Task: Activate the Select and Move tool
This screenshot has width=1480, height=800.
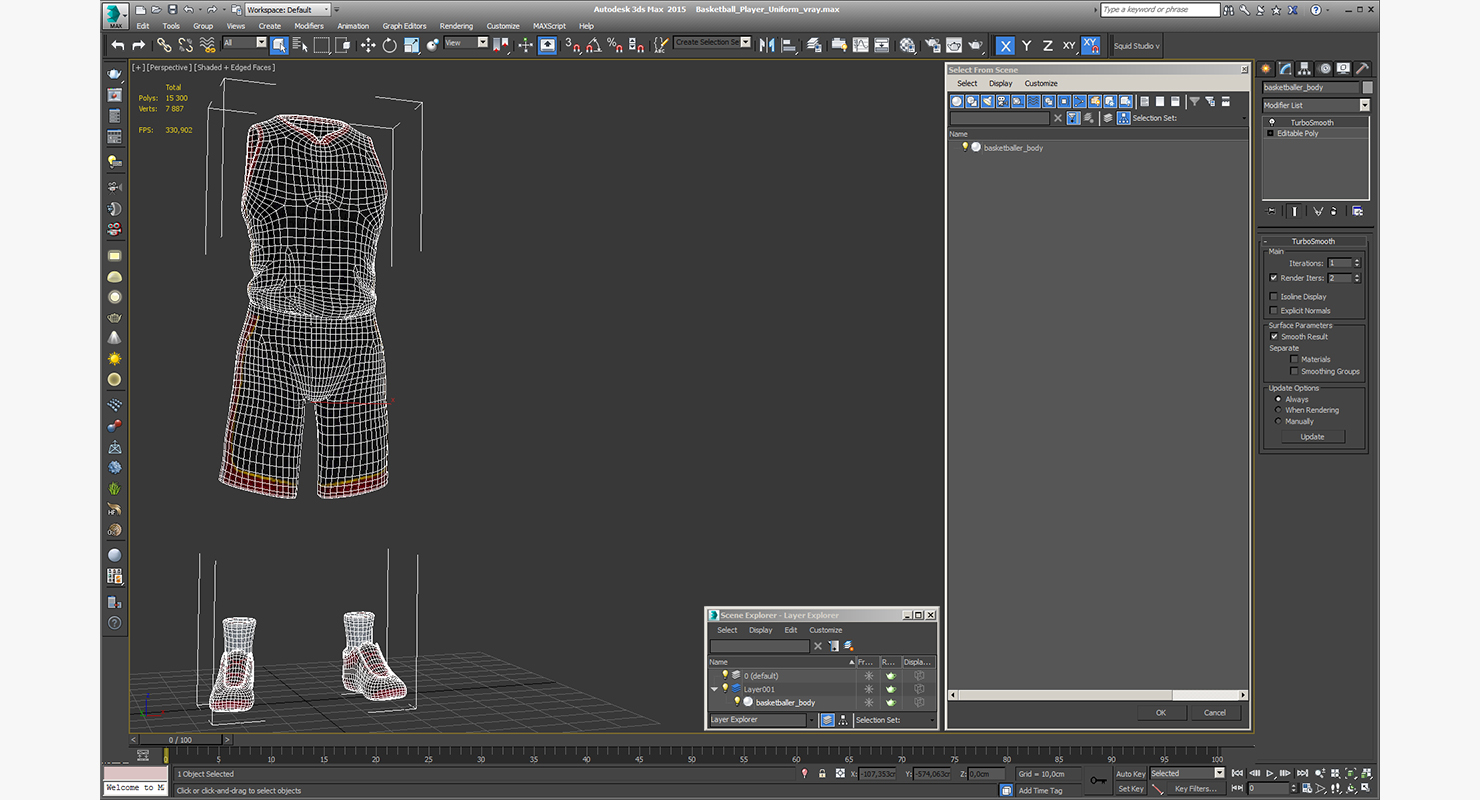Action: (368, 45)
